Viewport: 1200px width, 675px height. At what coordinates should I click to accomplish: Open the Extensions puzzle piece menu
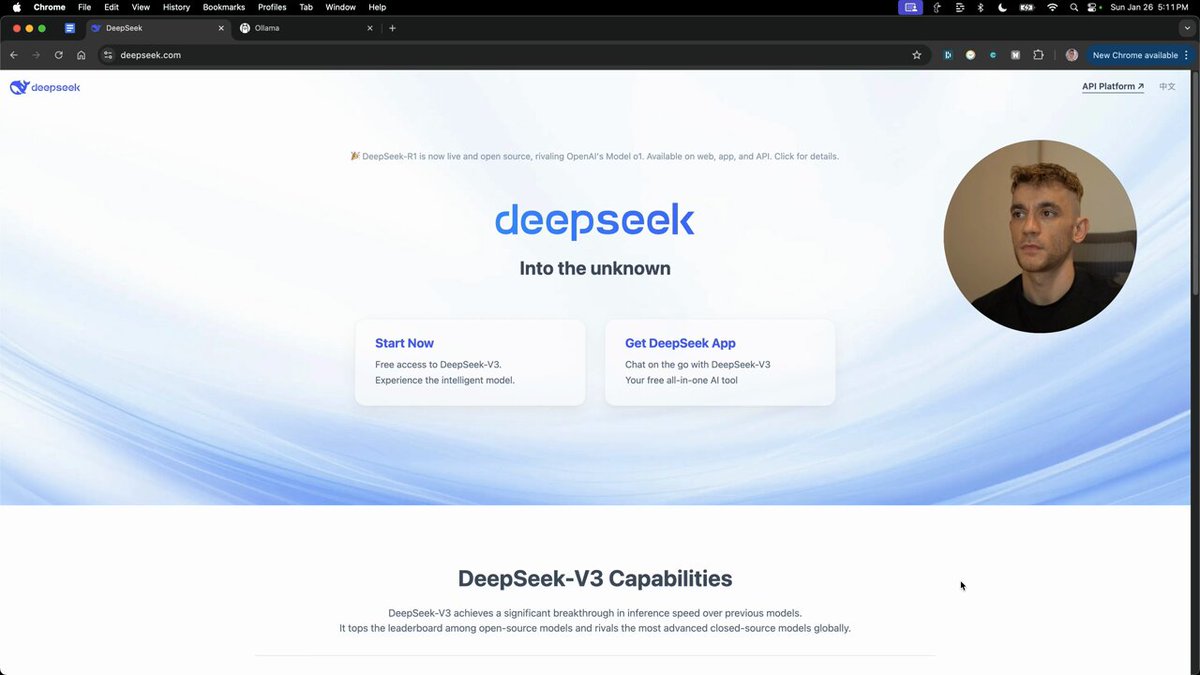point(1038,55)
